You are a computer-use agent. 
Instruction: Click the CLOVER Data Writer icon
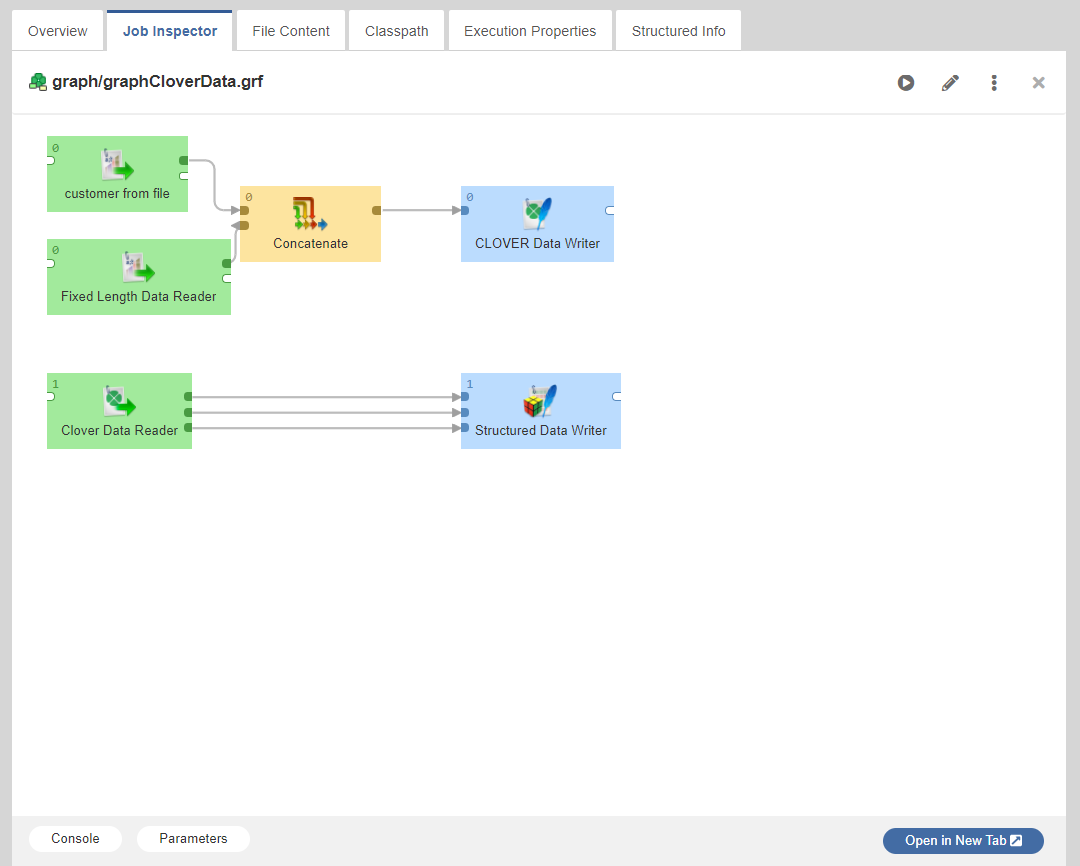click(x=538, y=214)
